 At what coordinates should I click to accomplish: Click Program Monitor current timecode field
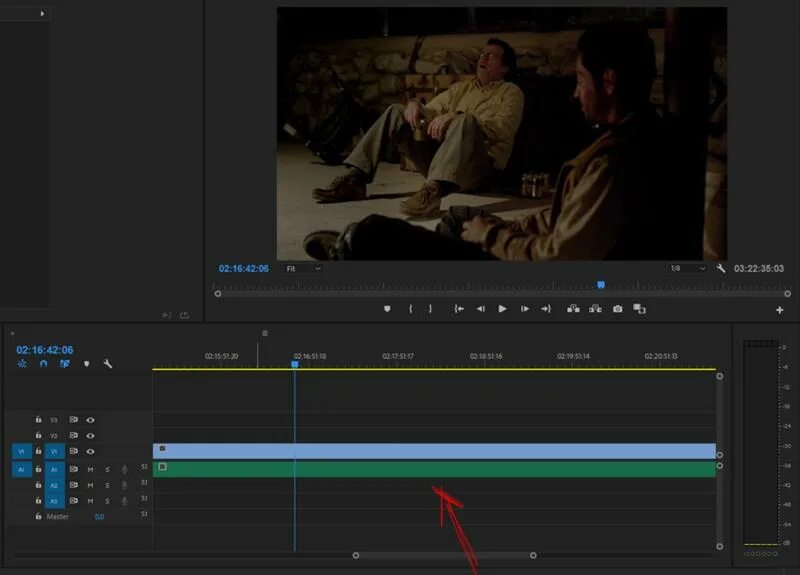[244, 268]
